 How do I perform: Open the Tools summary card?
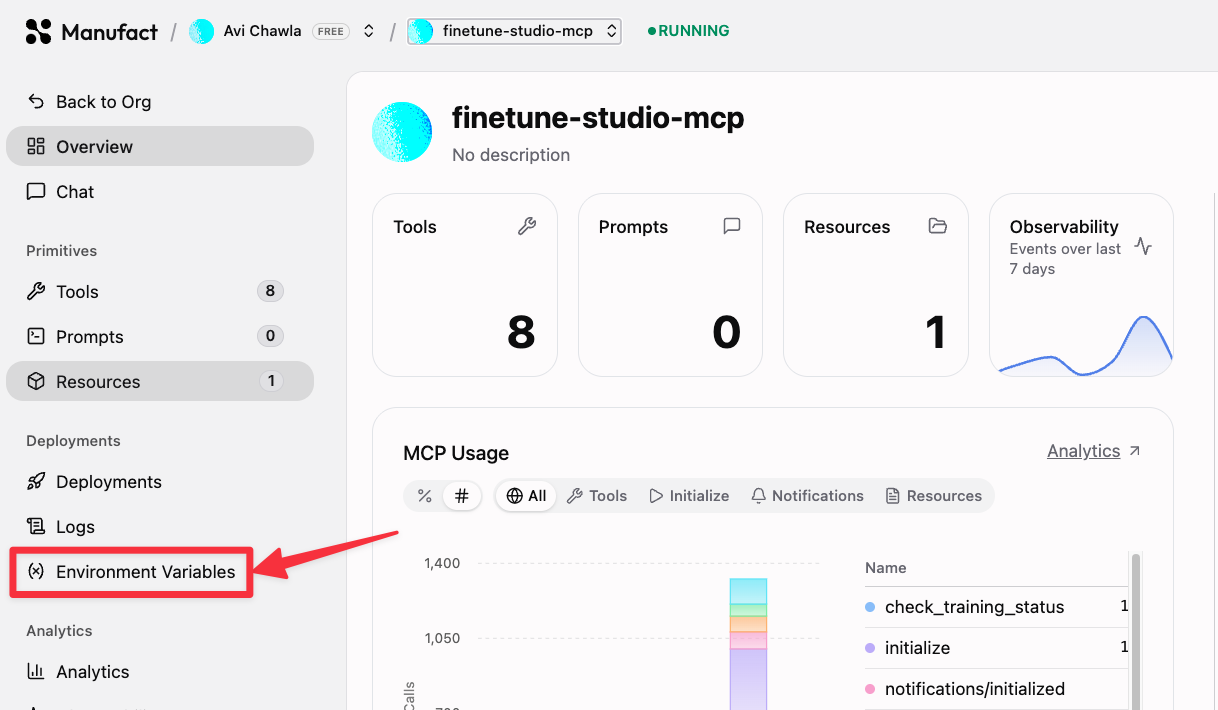tap(465, 285)
